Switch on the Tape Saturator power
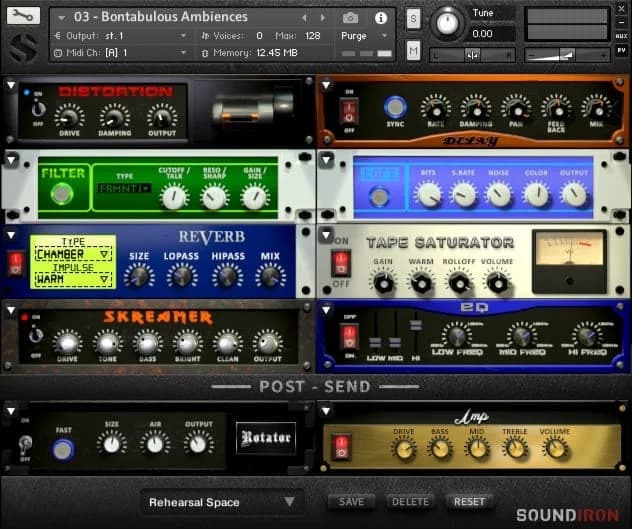The height and width of the screenshot is (529, 632). pos(340,262)
